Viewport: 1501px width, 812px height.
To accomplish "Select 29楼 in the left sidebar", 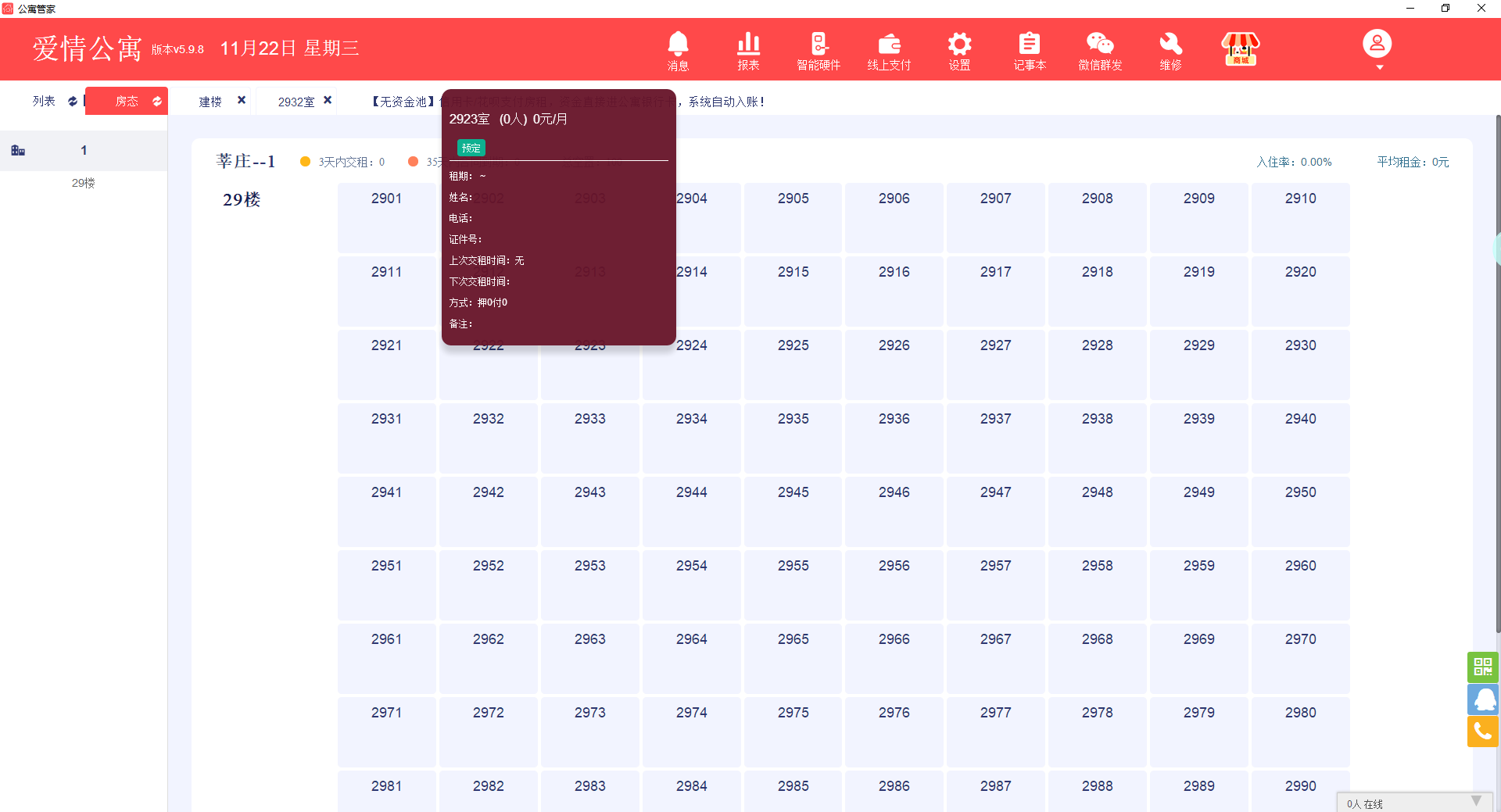I will 84,183.
